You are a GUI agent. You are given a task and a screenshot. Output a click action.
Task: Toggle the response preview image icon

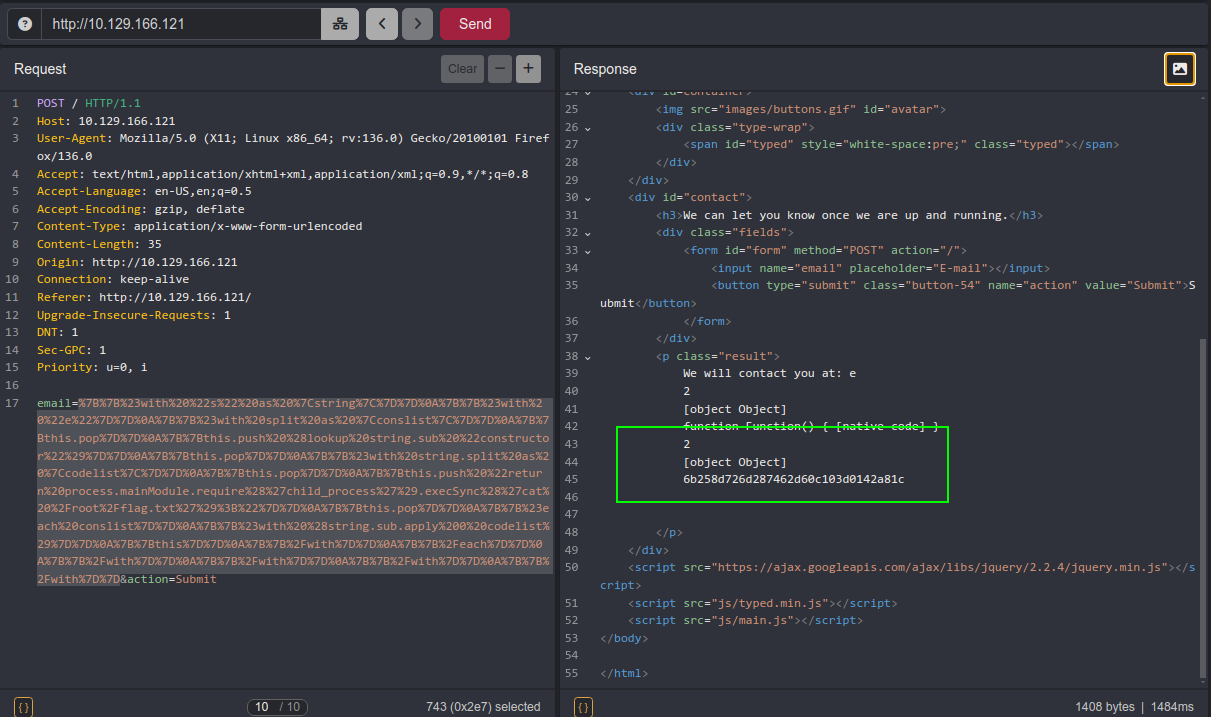[x=1180, y=69]
